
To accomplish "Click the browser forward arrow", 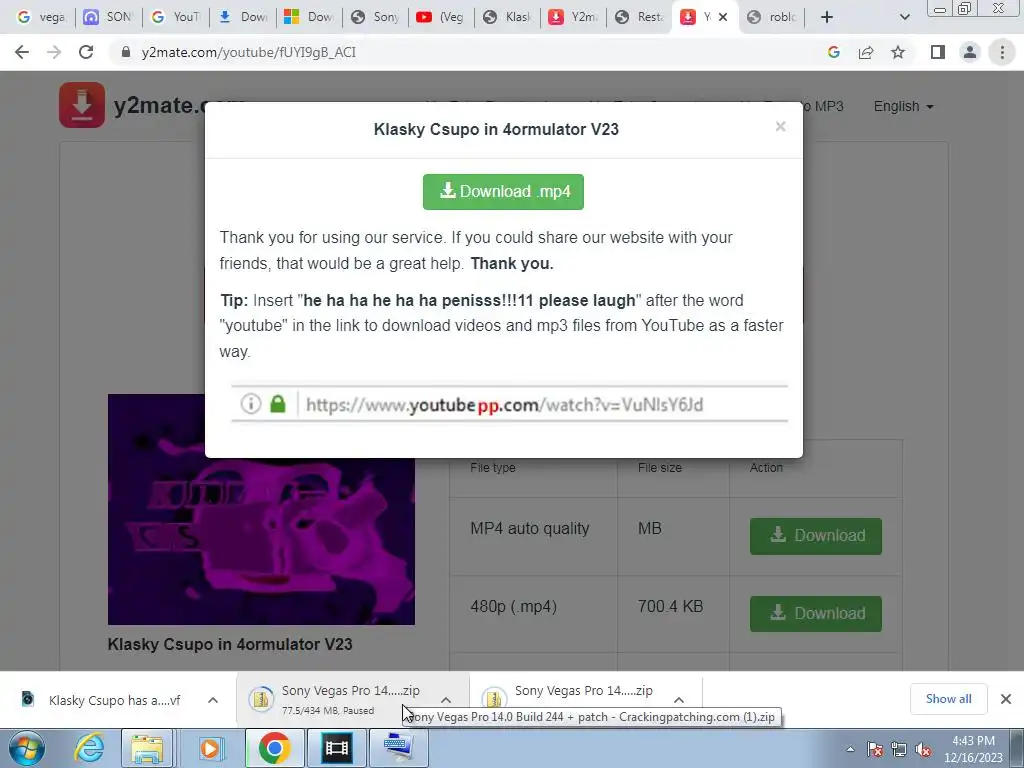I will [x=54, y=52].
